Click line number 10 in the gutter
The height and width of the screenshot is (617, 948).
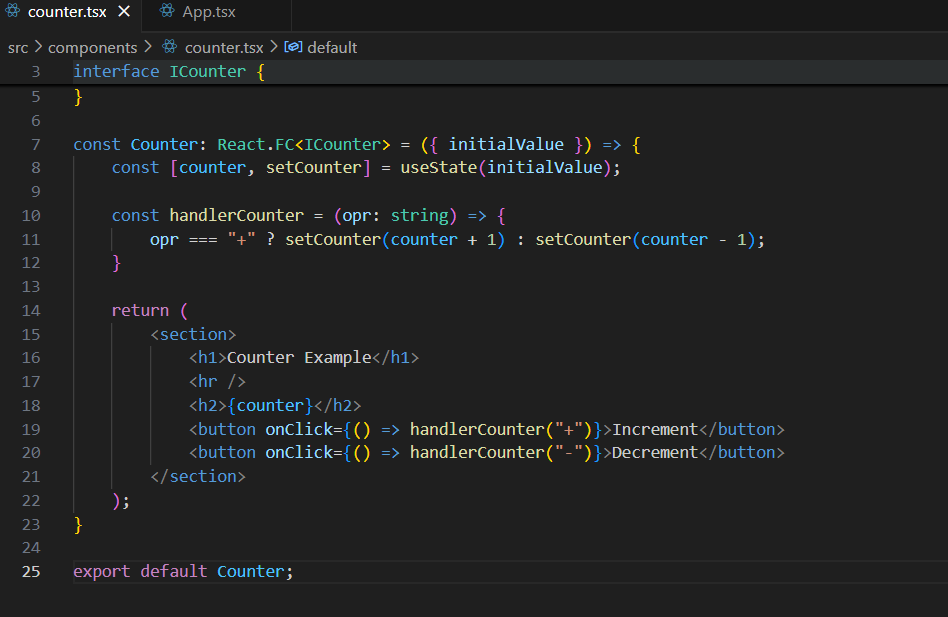[x=31, y=216]
